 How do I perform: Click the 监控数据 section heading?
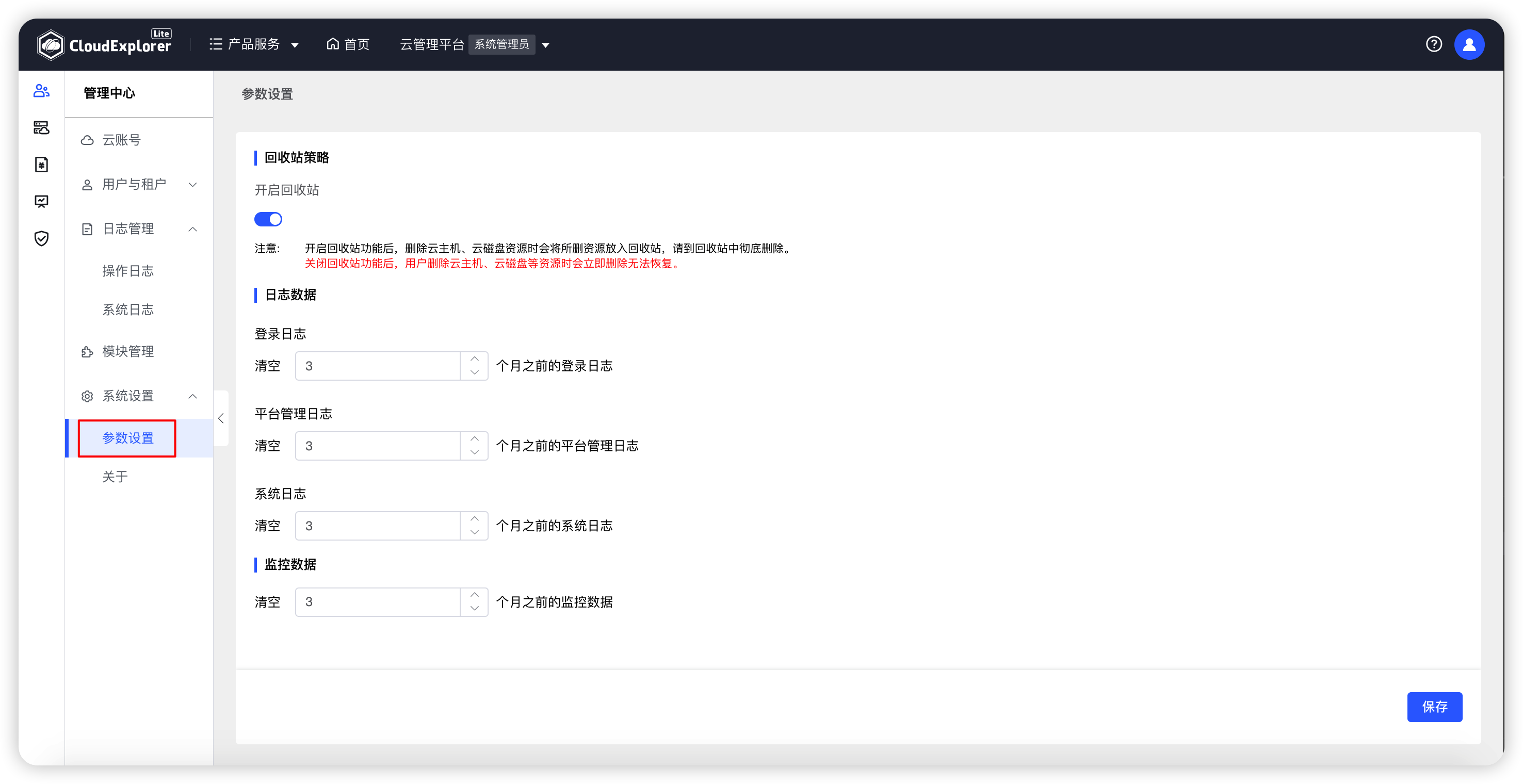click(290, 565)
